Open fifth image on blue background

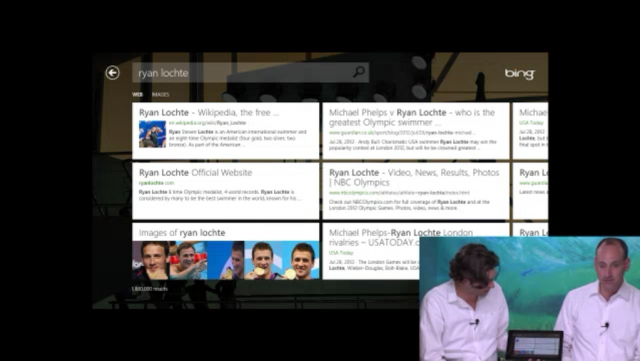pos(300,260)
